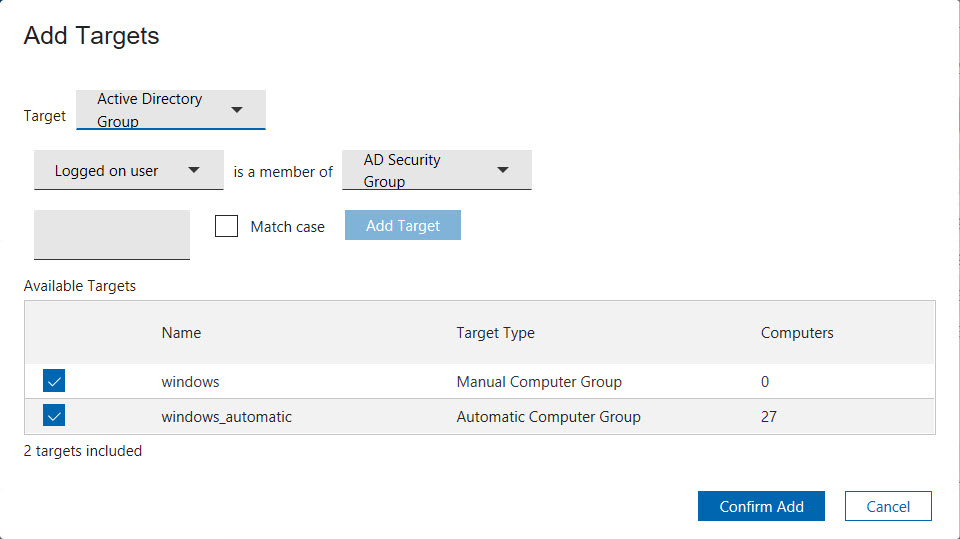This screenshot has width=960, height=539.
Task: Click the Target Type column header
Action: (495, 333)
